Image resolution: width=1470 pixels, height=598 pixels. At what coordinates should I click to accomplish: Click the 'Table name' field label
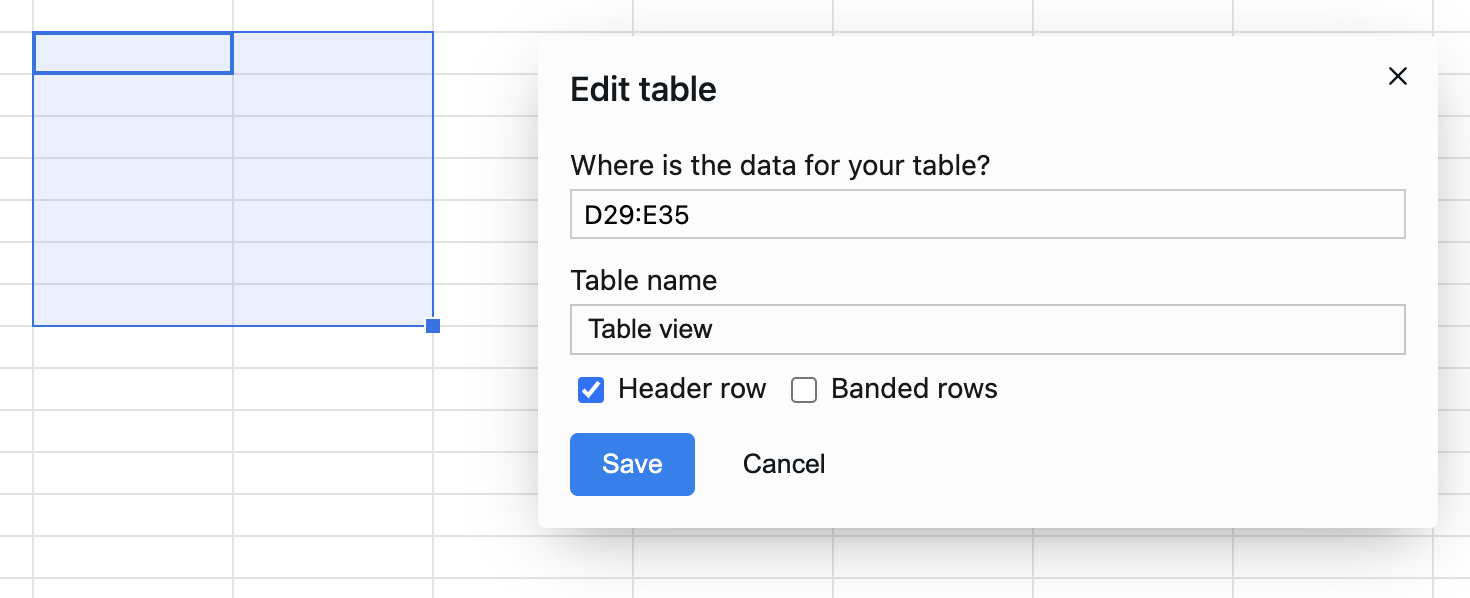tap(643, 280)
